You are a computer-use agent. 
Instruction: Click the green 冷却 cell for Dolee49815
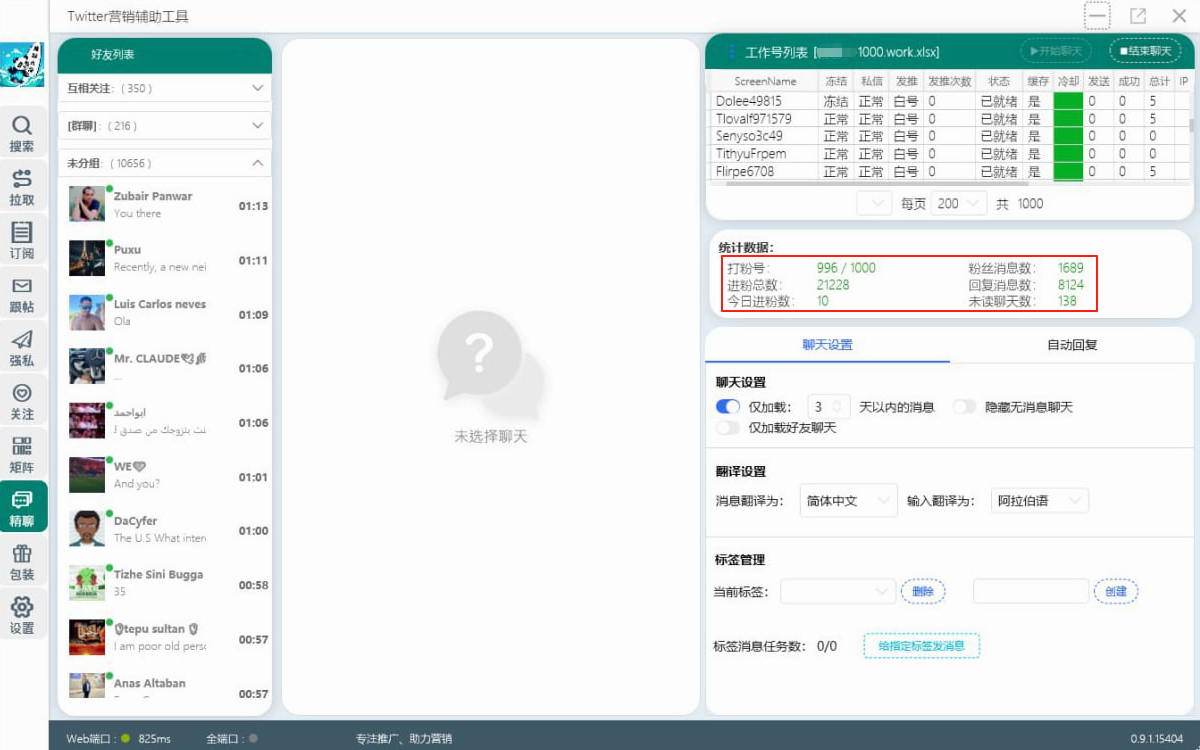pyautogui.click(x=1068, y=101)
